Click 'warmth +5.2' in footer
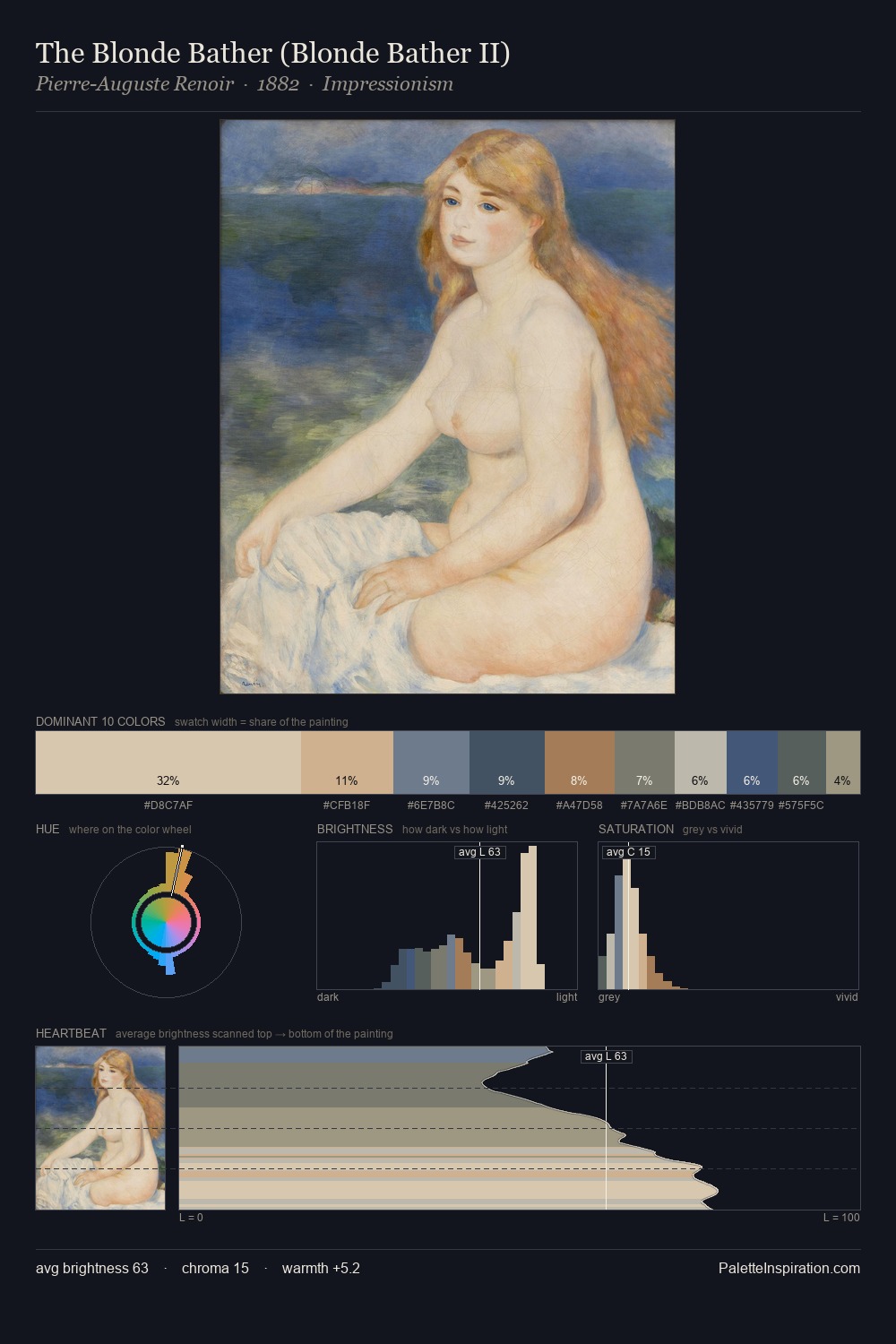896x1344 pixels. click(321, 1268)
